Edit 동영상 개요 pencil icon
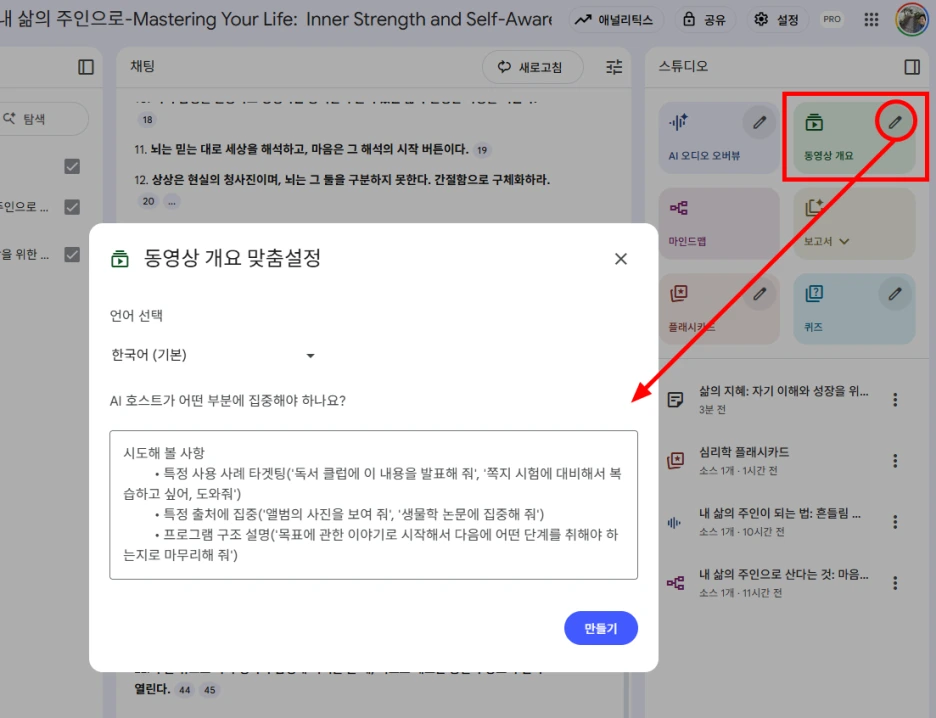The height and width of the screenshot is (718, 936). 895,122
